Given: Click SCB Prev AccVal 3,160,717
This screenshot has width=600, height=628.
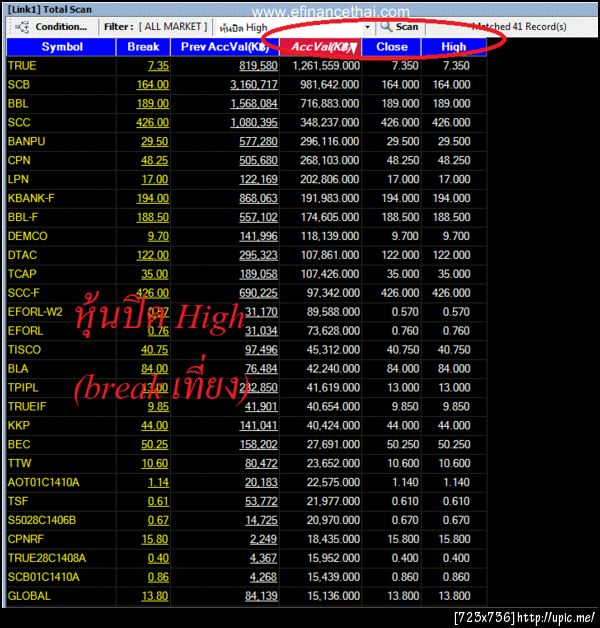Looking at the screenshot, I should [x=254, y=85].
